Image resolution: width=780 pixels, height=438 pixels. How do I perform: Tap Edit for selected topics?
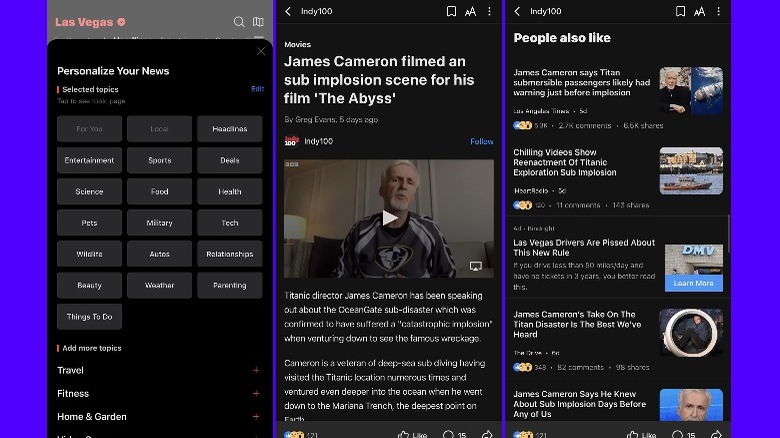[x=257, y=89]
